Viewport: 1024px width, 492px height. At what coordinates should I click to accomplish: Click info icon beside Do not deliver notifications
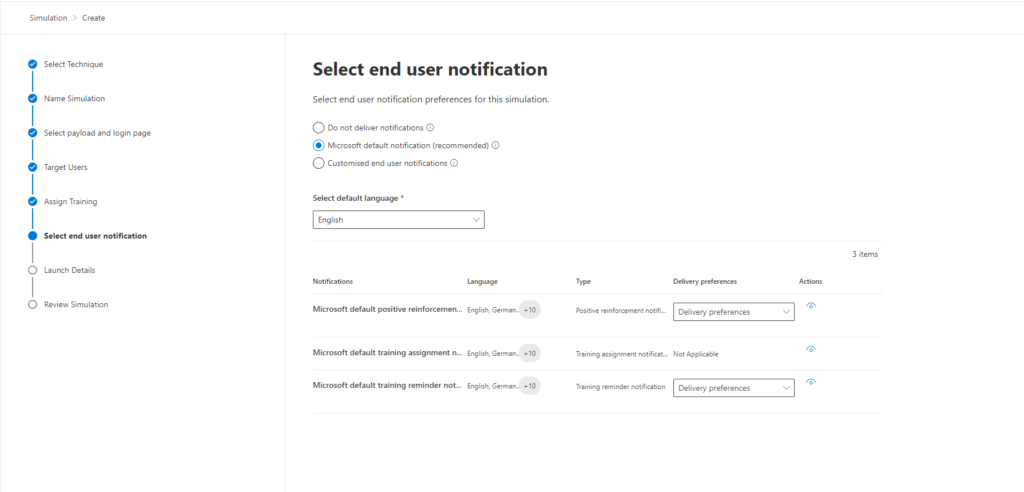coord(430,127)
